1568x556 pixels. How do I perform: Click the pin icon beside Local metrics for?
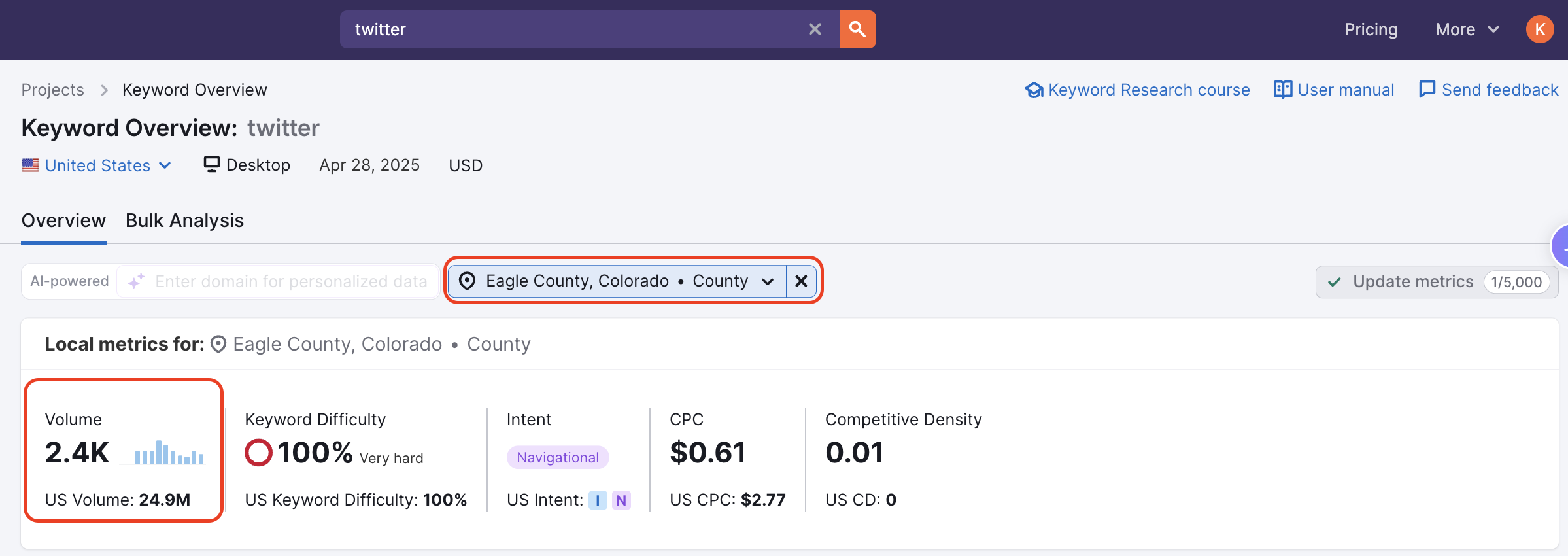[218, 344]
